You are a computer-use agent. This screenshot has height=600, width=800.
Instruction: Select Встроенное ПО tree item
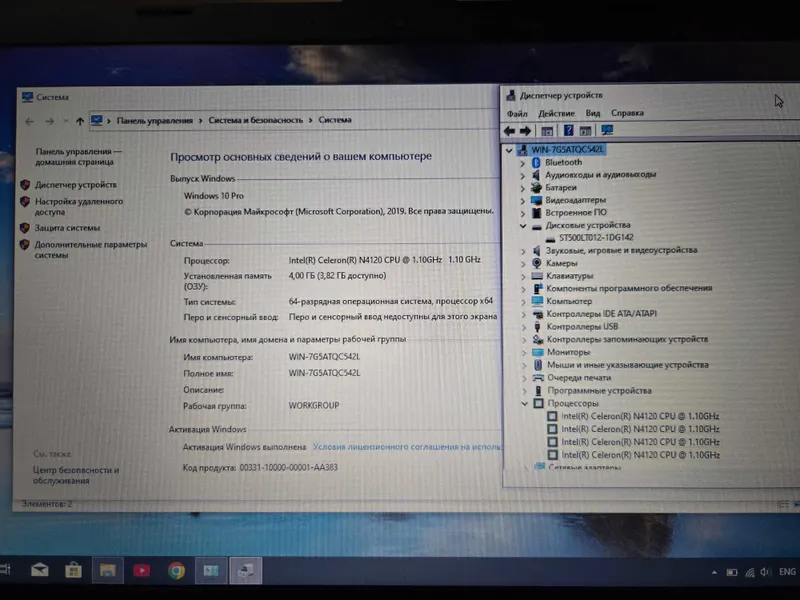click(576, 213)
